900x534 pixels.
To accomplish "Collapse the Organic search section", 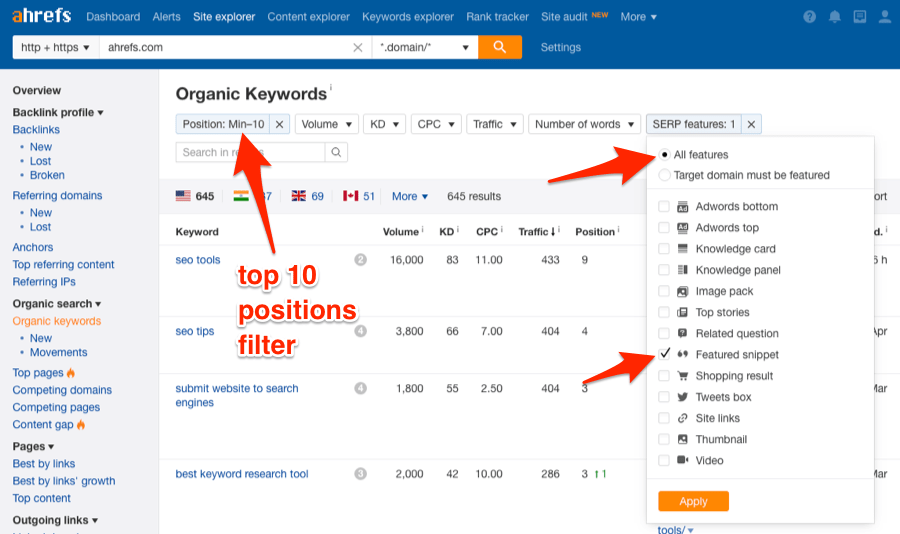I will [x=57, y=304].
